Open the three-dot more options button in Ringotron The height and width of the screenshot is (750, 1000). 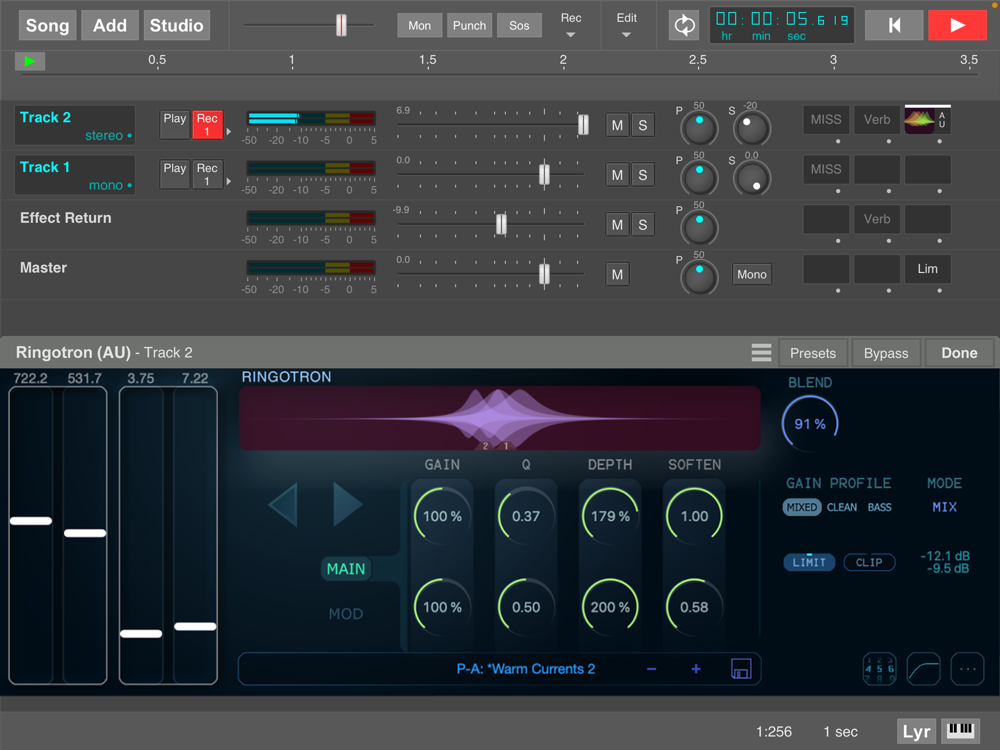point(967,669)
